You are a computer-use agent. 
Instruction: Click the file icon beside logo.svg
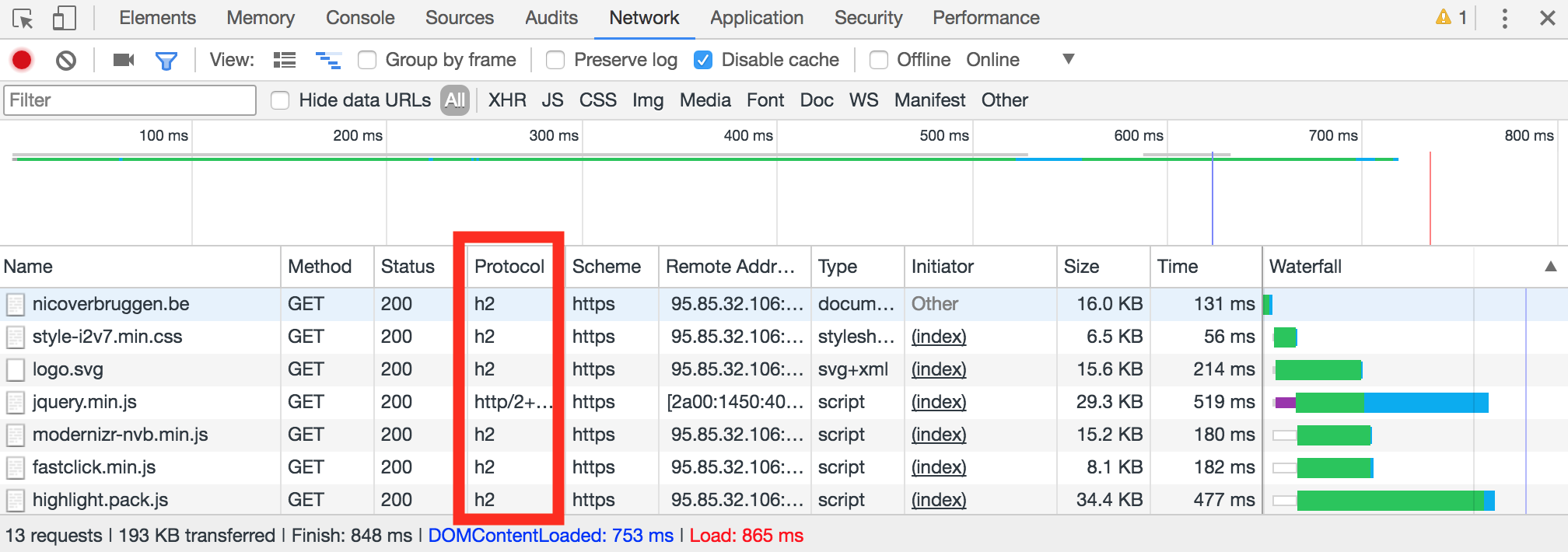16,369
